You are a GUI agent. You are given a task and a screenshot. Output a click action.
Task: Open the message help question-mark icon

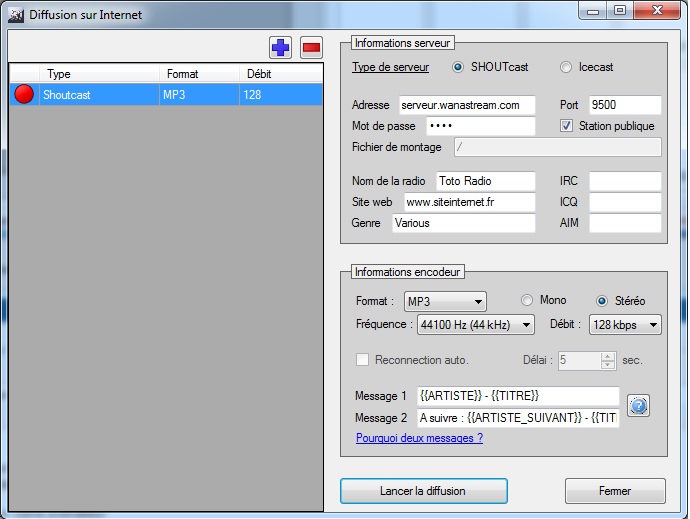point(638,406)
